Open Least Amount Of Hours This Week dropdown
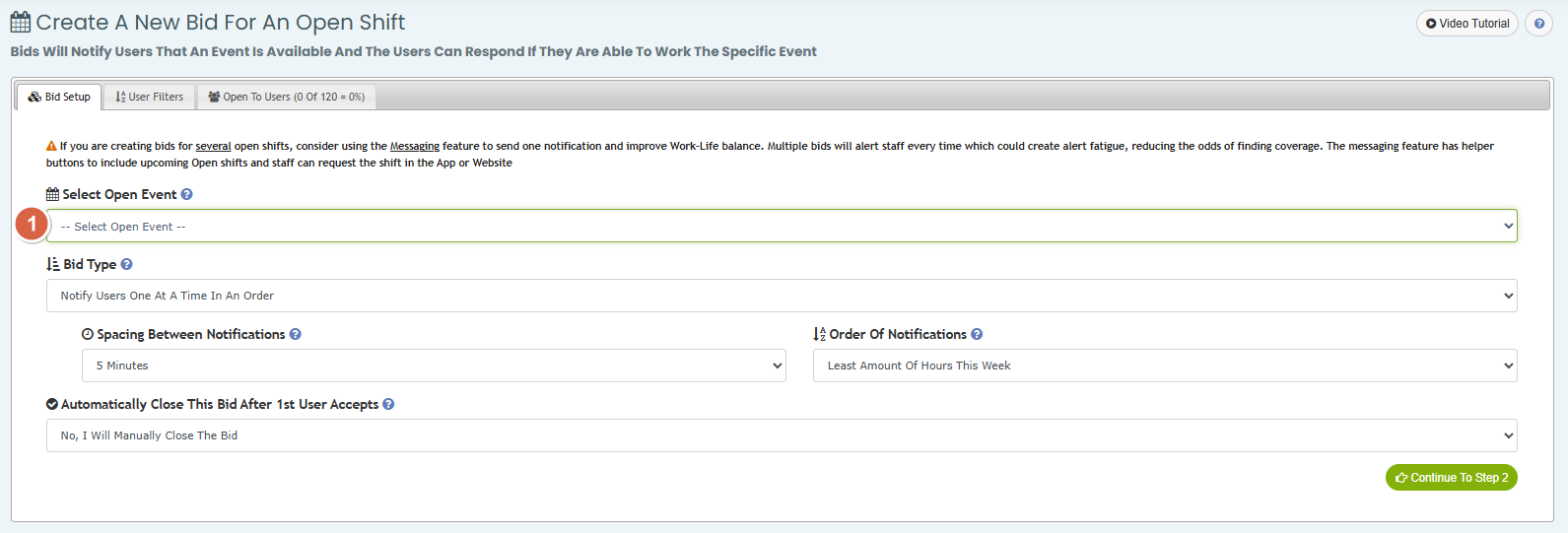Image resolution: width=1568 pixels, height=533 pixels. (1165, 366)
